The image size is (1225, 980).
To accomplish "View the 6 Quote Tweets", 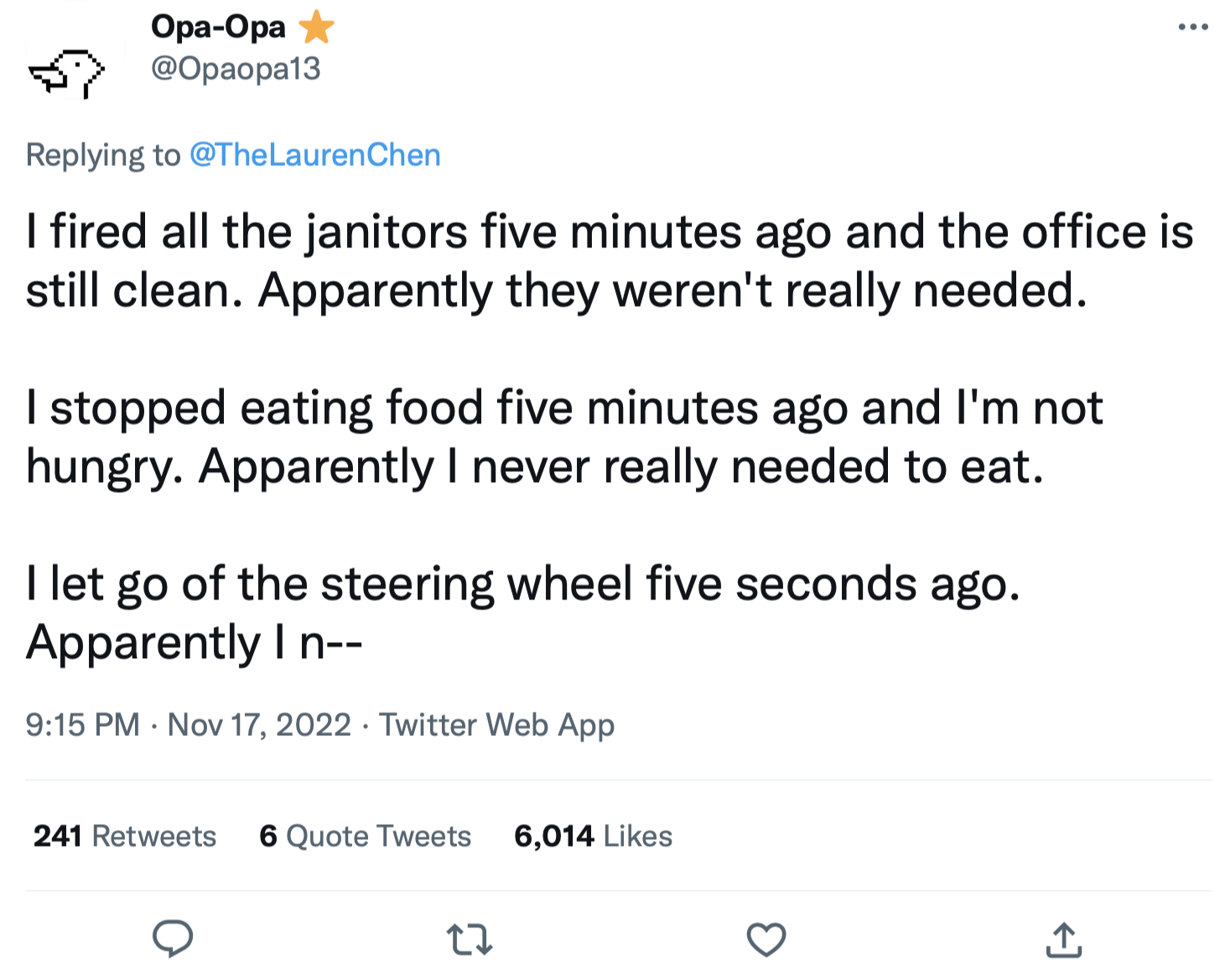I will 365,836.
